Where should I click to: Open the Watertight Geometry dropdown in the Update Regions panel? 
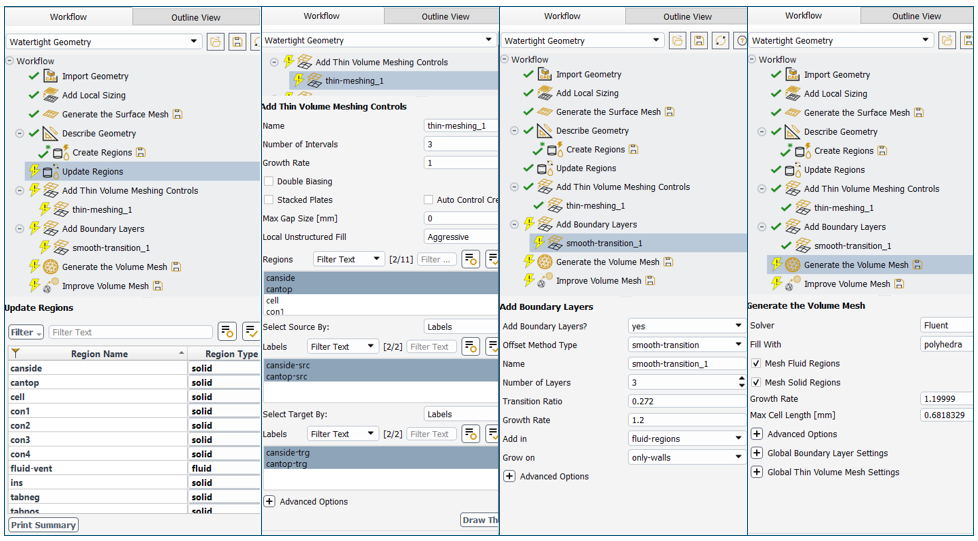coord(105,42)
